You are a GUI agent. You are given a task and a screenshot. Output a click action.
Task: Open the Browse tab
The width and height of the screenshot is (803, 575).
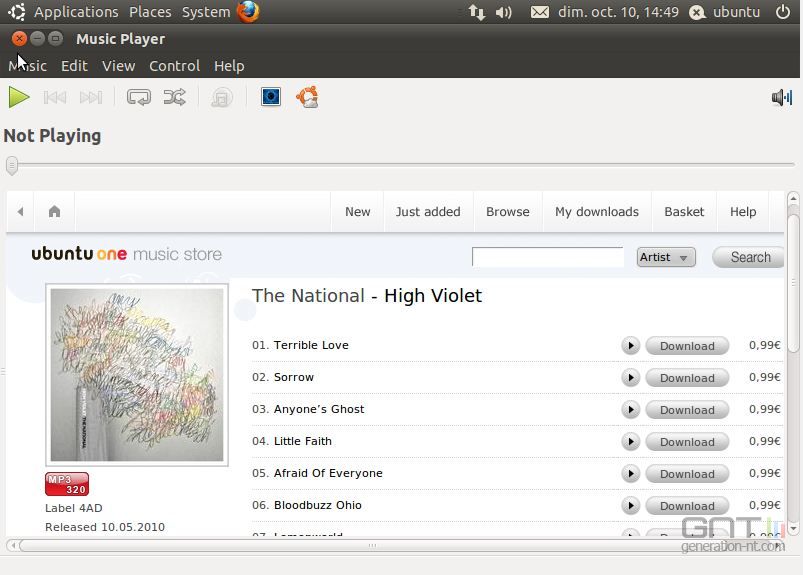(x=508, y=211)
